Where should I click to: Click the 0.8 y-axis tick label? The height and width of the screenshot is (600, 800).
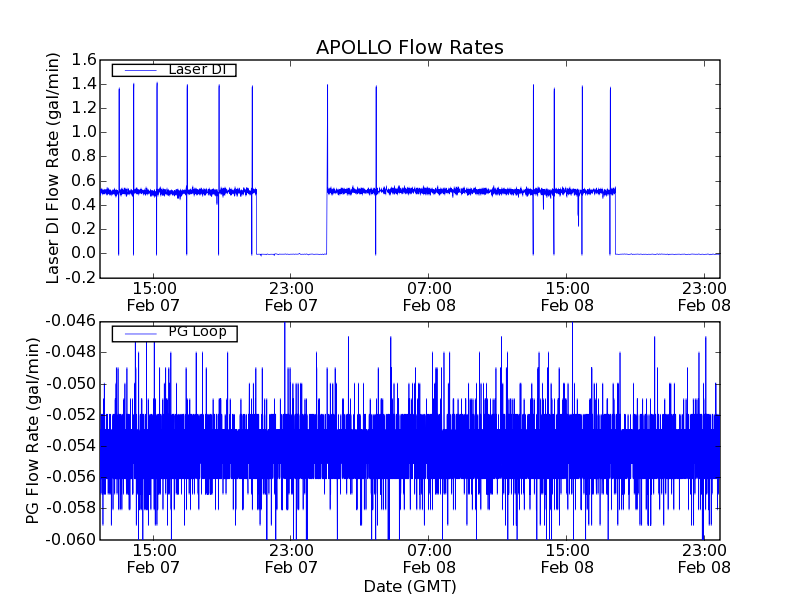pyautogui.click(x=84, y=156)
